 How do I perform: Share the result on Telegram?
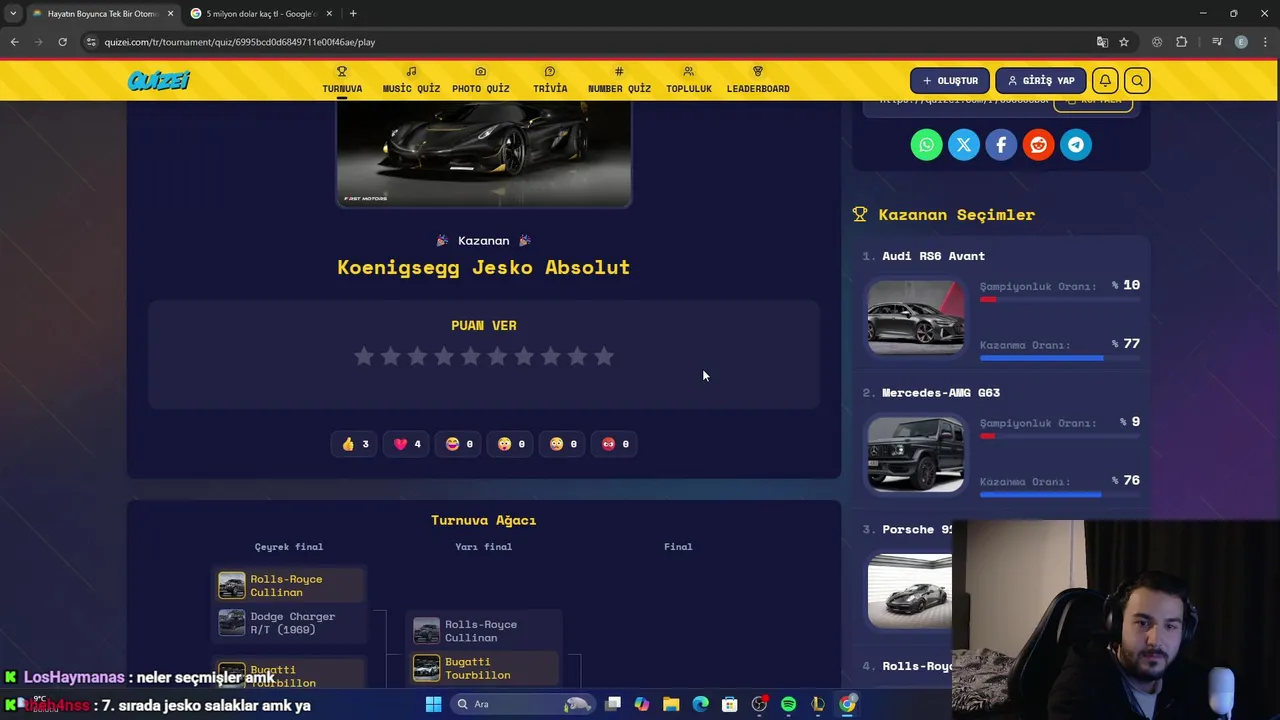tap(1076, 145)
